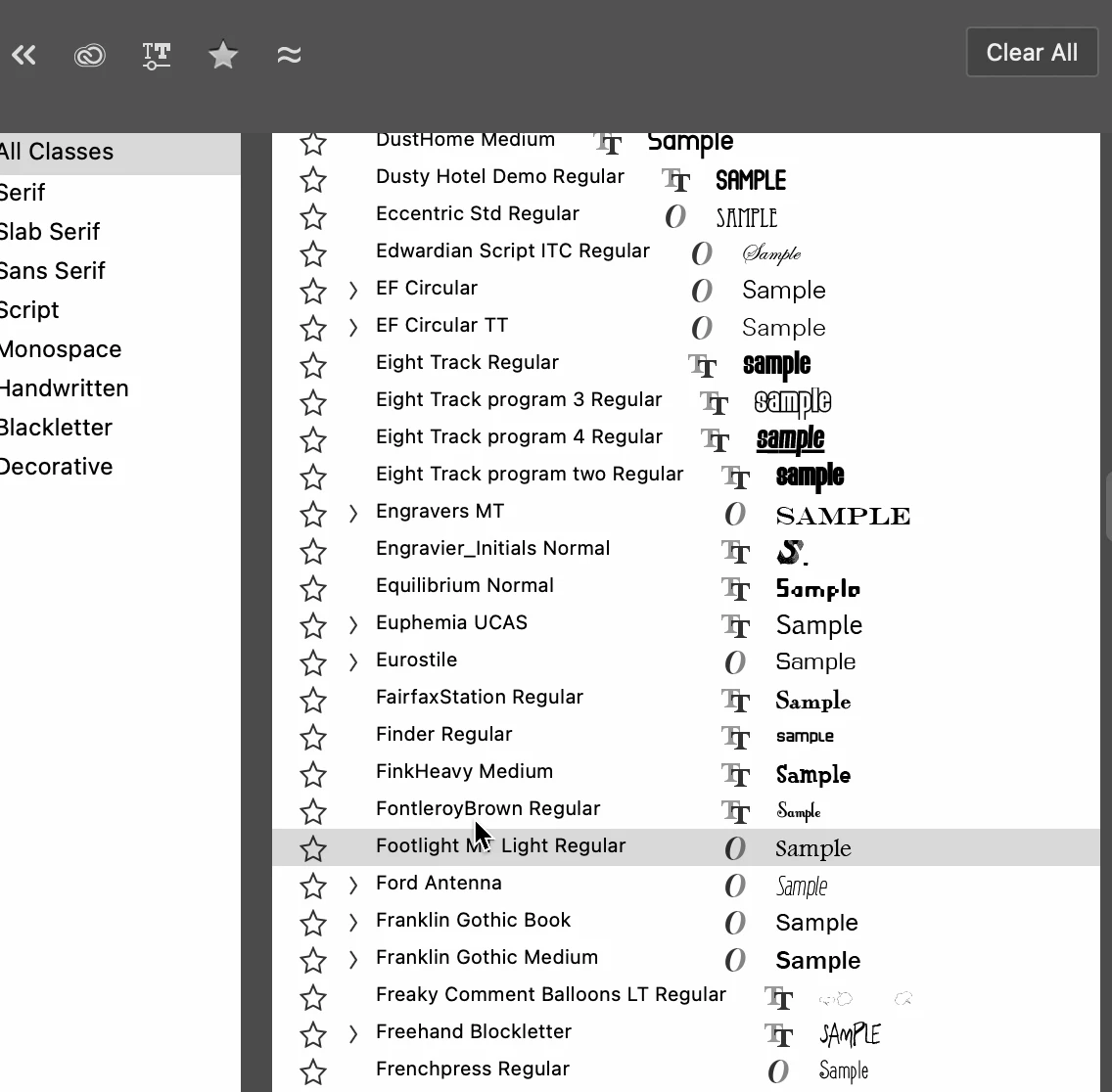Expand the Freehand Blockletter family
The height and width of the screenshot is (1092, 1112).
point(353,1034)
